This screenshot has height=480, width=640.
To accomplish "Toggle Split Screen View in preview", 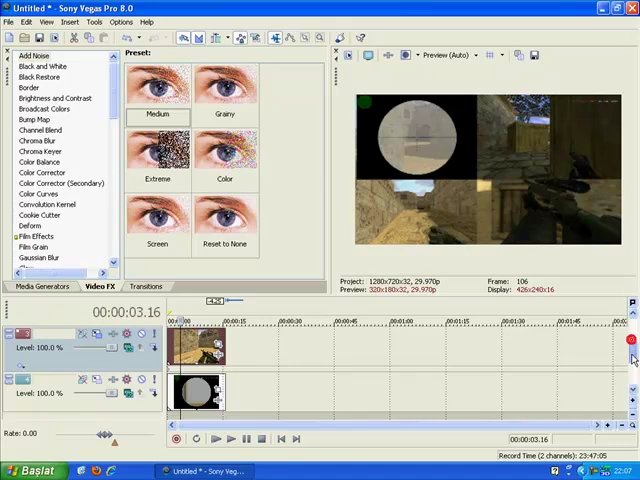I will (x=405, y=55).
